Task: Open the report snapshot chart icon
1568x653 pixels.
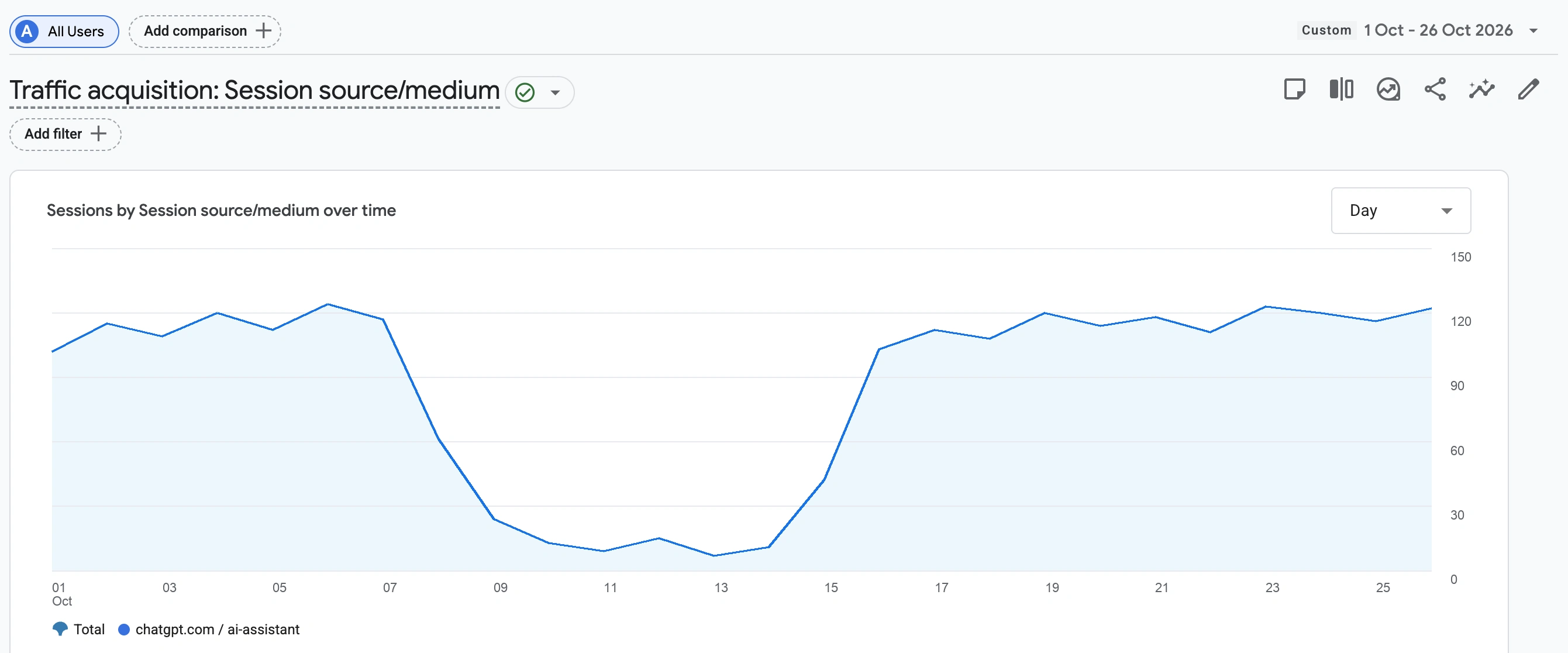Action: 1388,90
